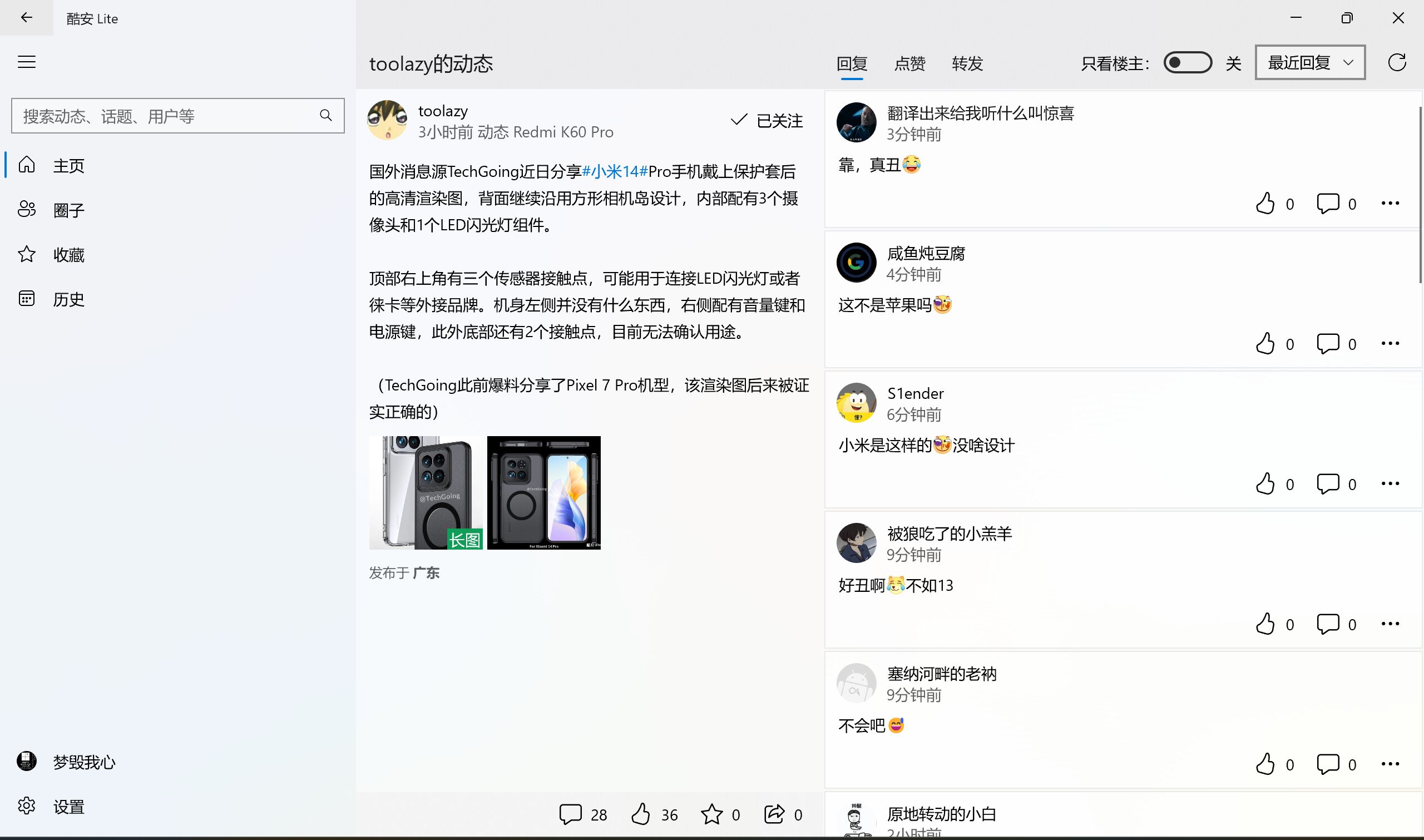Open 翻译出来给我听什么叫惊喜 user avatar

856,122
